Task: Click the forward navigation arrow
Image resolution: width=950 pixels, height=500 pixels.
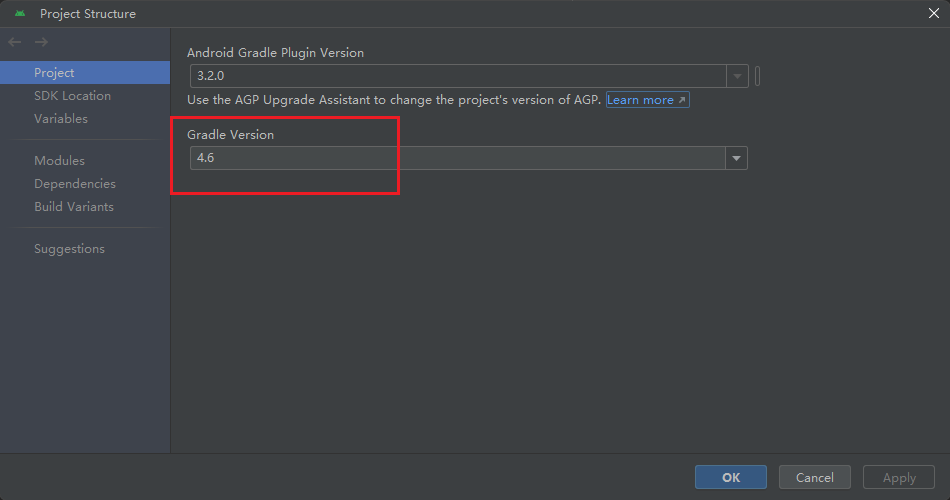Action: coord(41,42)
